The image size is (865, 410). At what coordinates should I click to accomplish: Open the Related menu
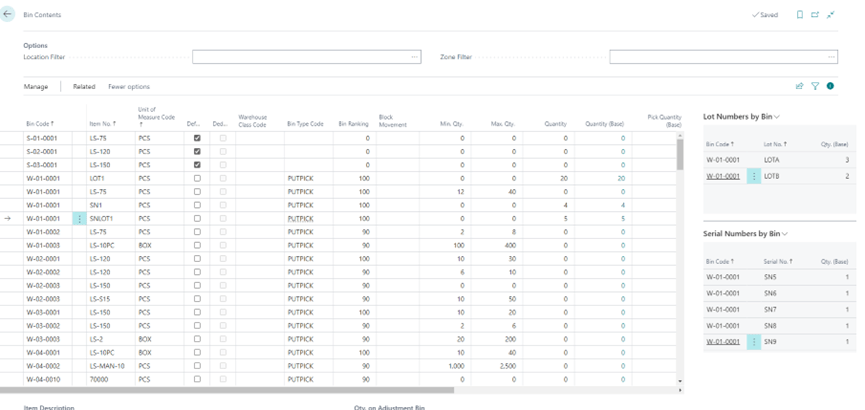[x=84, y=87]
